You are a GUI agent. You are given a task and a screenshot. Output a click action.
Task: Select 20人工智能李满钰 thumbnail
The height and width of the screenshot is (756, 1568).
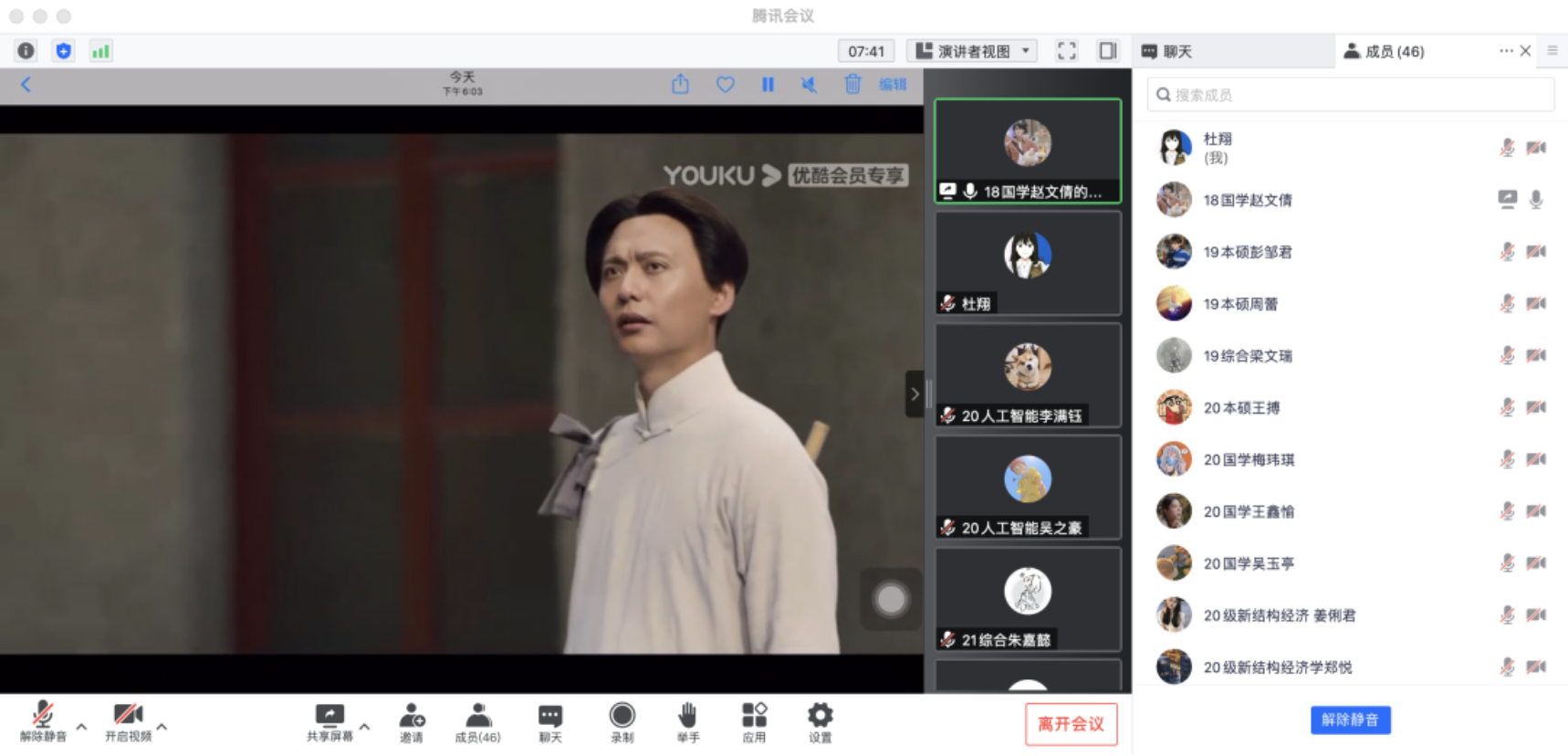1028,375
